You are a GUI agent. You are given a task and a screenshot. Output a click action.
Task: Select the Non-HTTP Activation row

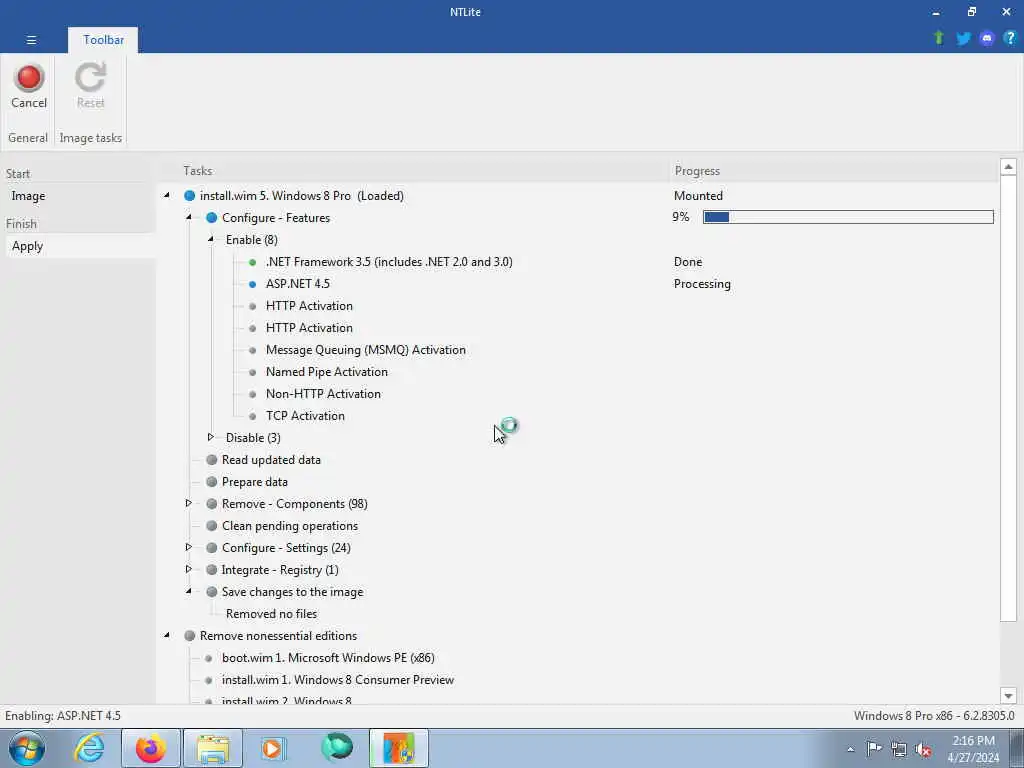323,394
